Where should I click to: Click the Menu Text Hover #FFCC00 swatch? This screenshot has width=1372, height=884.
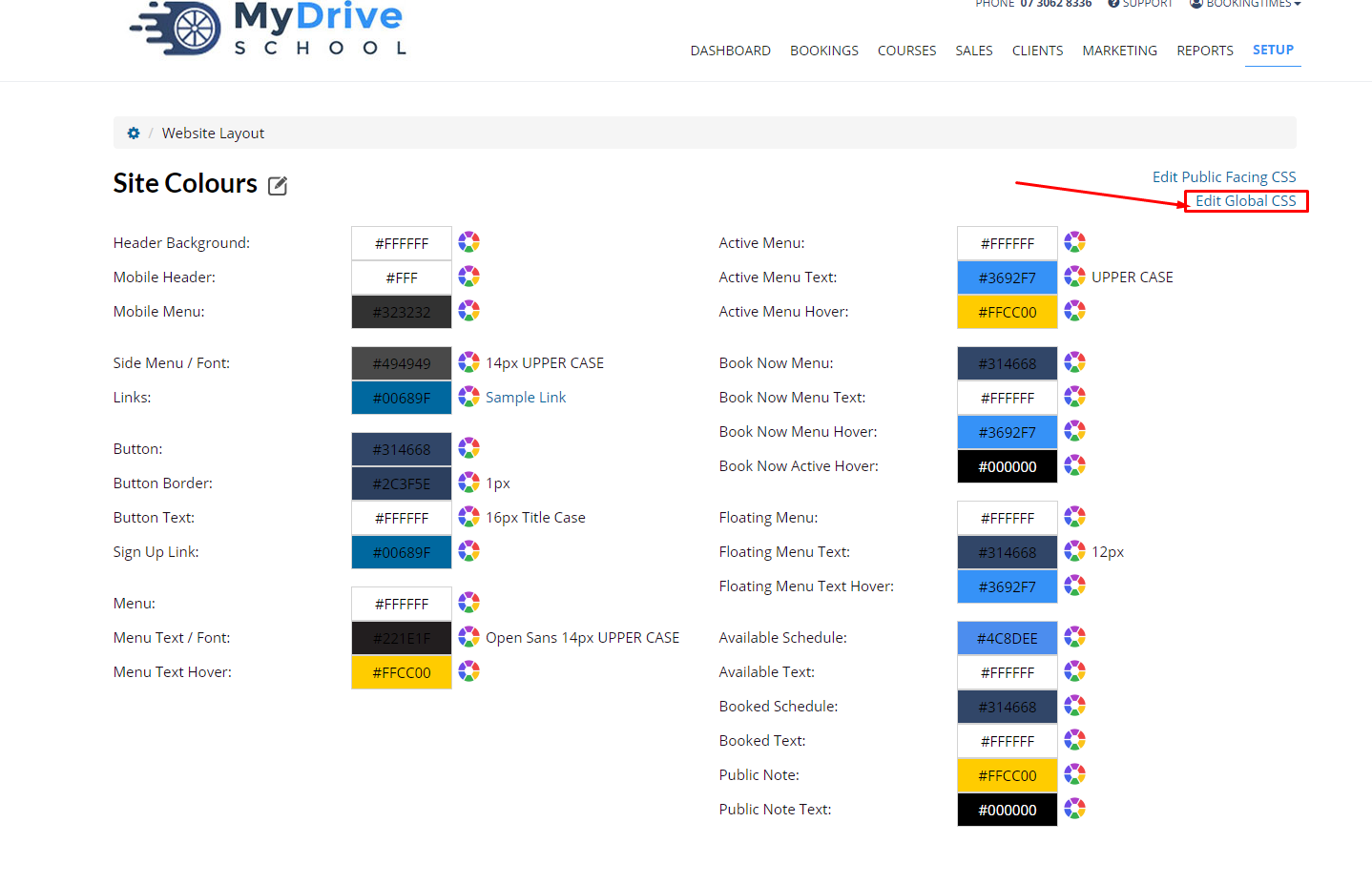click(402, 672)
